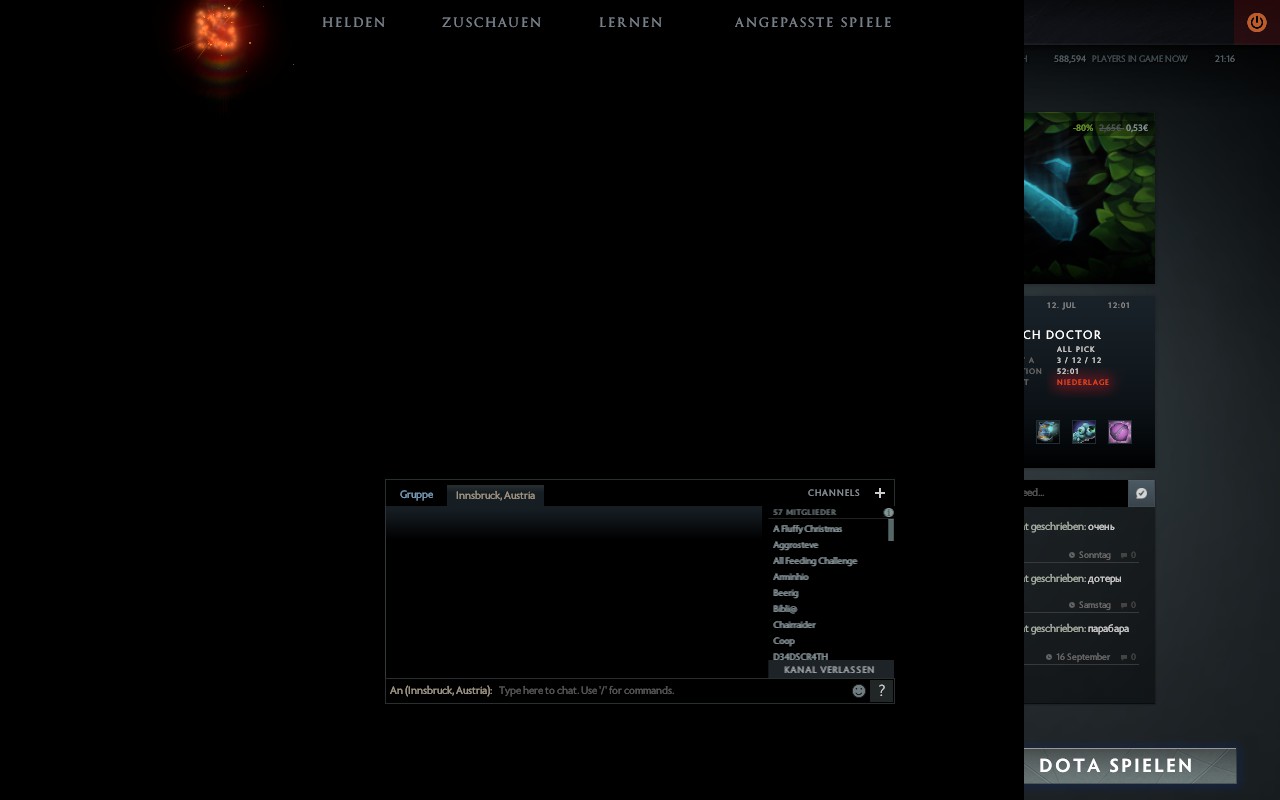Screen dimensions: 1280x800
Task: Select the middle boots item icon
Action: click(1083, 432)
